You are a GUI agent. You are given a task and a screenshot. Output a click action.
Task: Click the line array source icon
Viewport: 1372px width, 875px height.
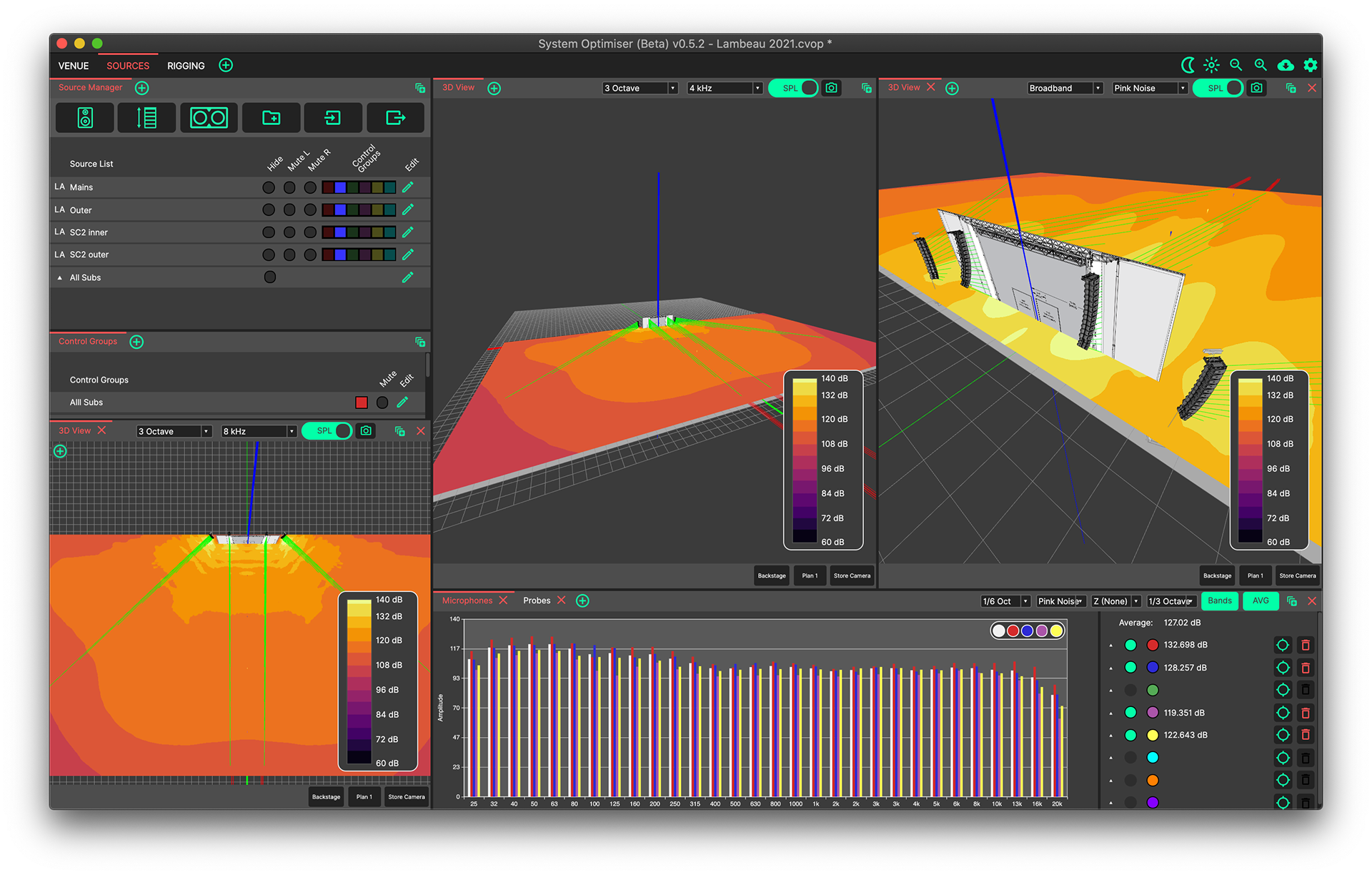146,118
